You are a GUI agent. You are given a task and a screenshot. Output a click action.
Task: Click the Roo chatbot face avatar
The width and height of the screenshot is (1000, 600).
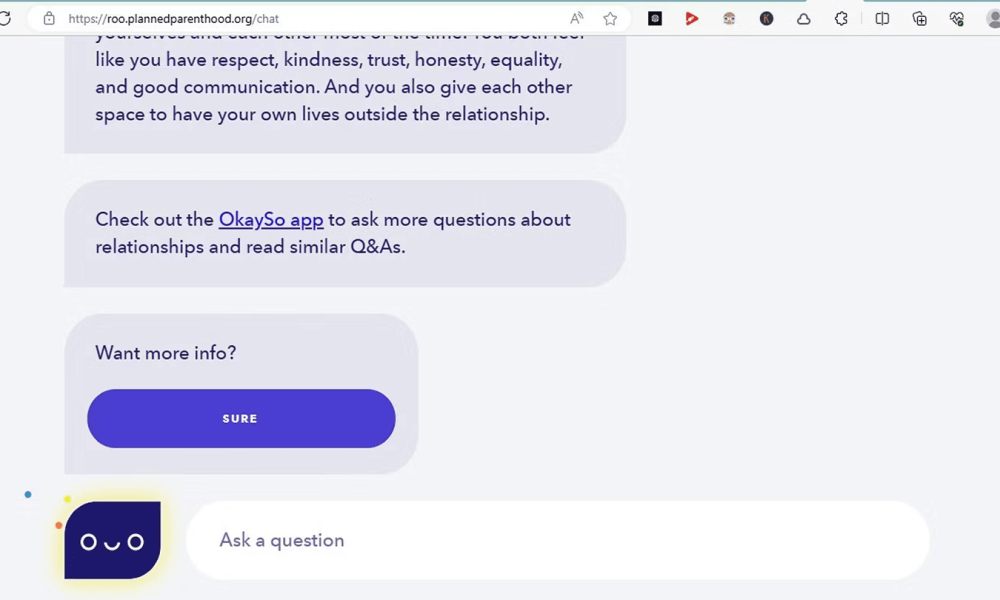[112, 540]
